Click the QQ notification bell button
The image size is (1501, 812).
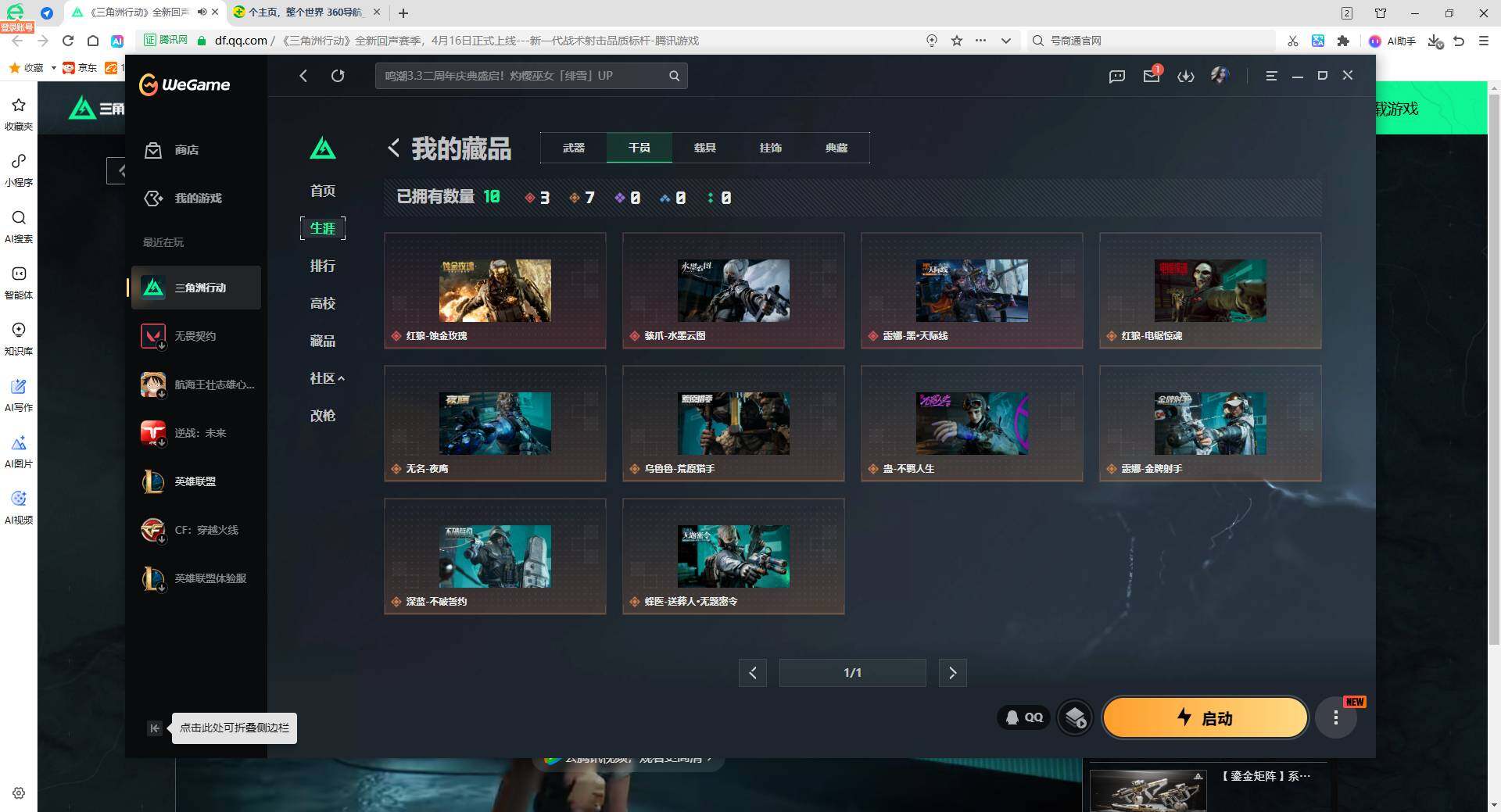pos(1024,717)
